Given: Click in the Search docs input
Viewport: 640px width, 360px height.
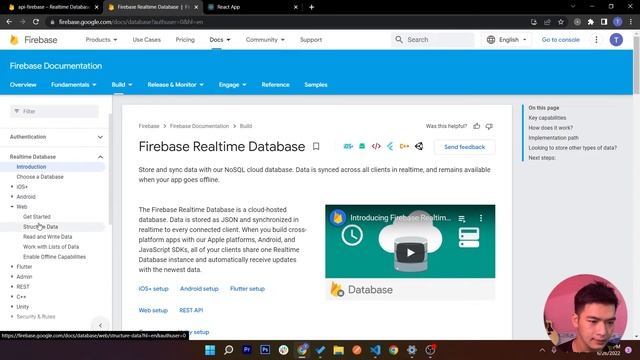Looking at the screenshot, I should click(433, 40).
